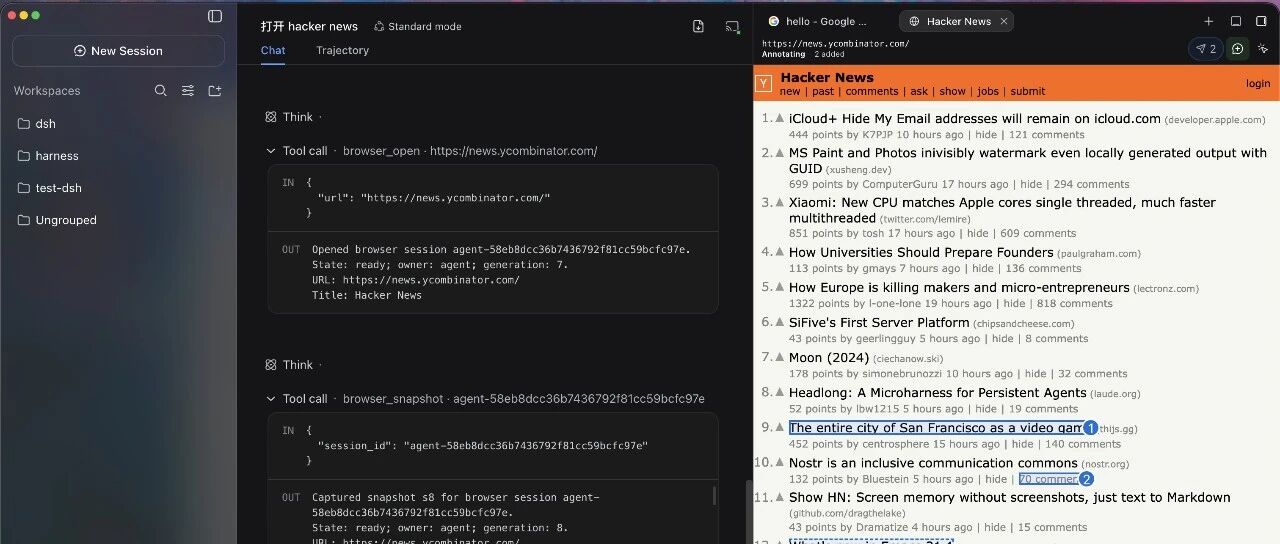Open the 'submit' nav link
1280x544 pixels.
(1028, 91)
